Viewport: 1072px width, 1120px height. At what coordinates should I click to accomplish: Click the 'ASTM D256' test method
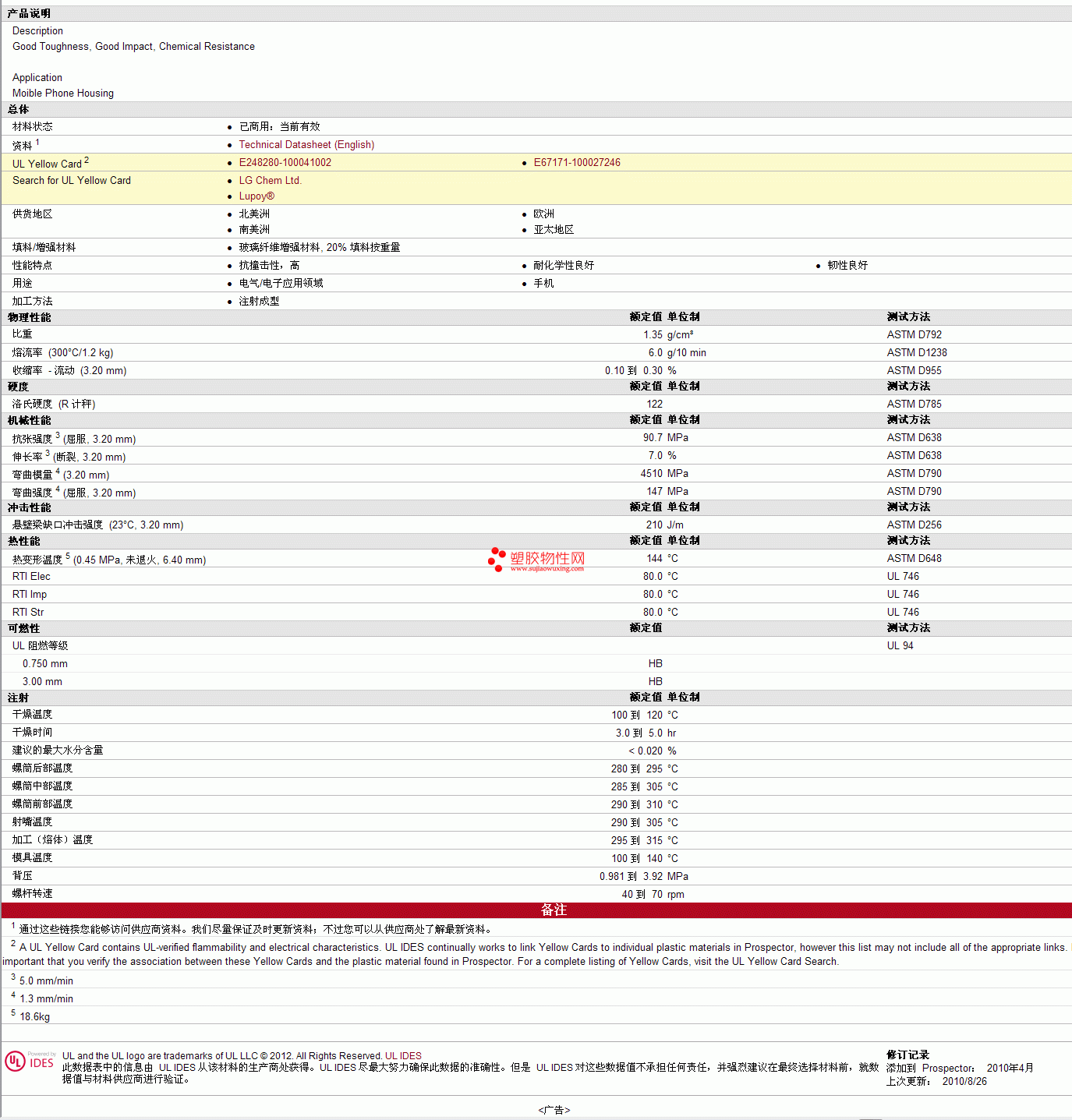click(915, 525)
